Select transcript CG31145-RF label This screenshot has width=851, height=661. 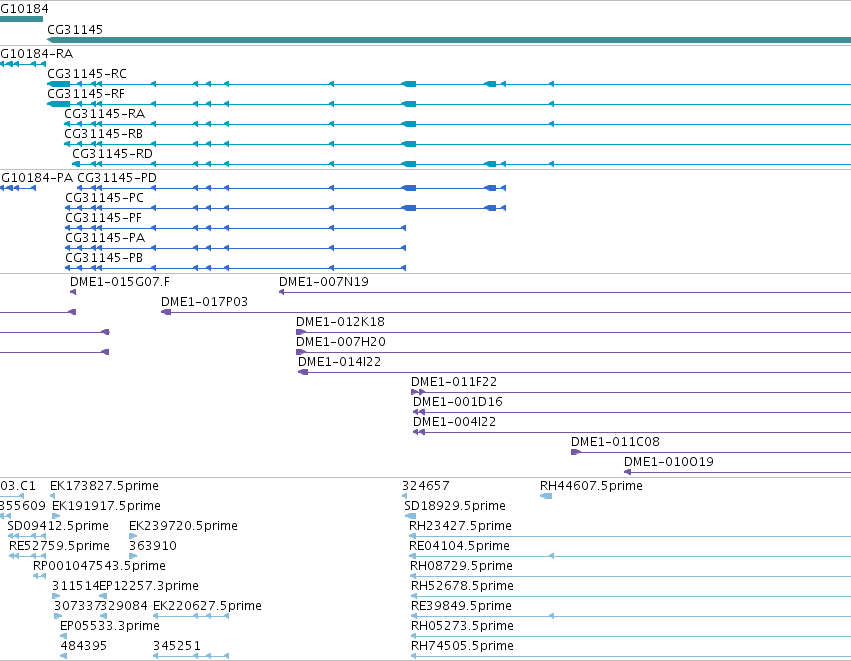(x=86, y=94)
